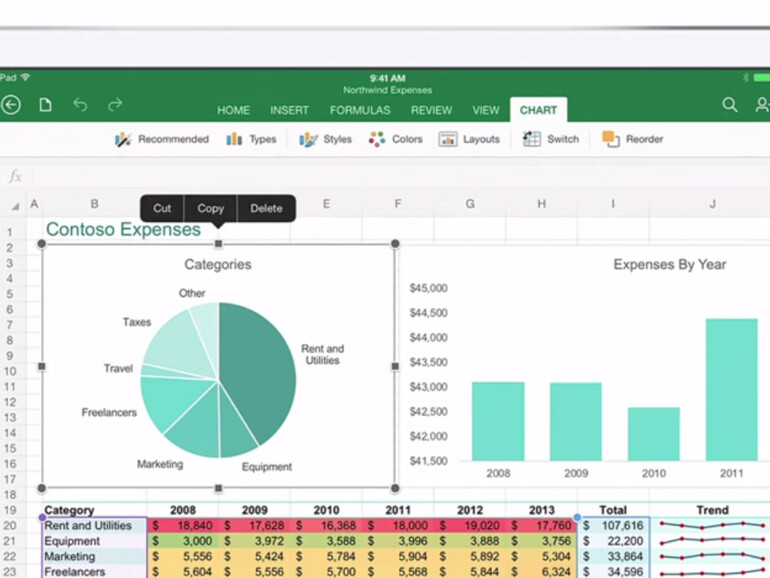Click the 2010 bar in the bar chart
This screenshot has width=770, height=578.
coord(654,434)
